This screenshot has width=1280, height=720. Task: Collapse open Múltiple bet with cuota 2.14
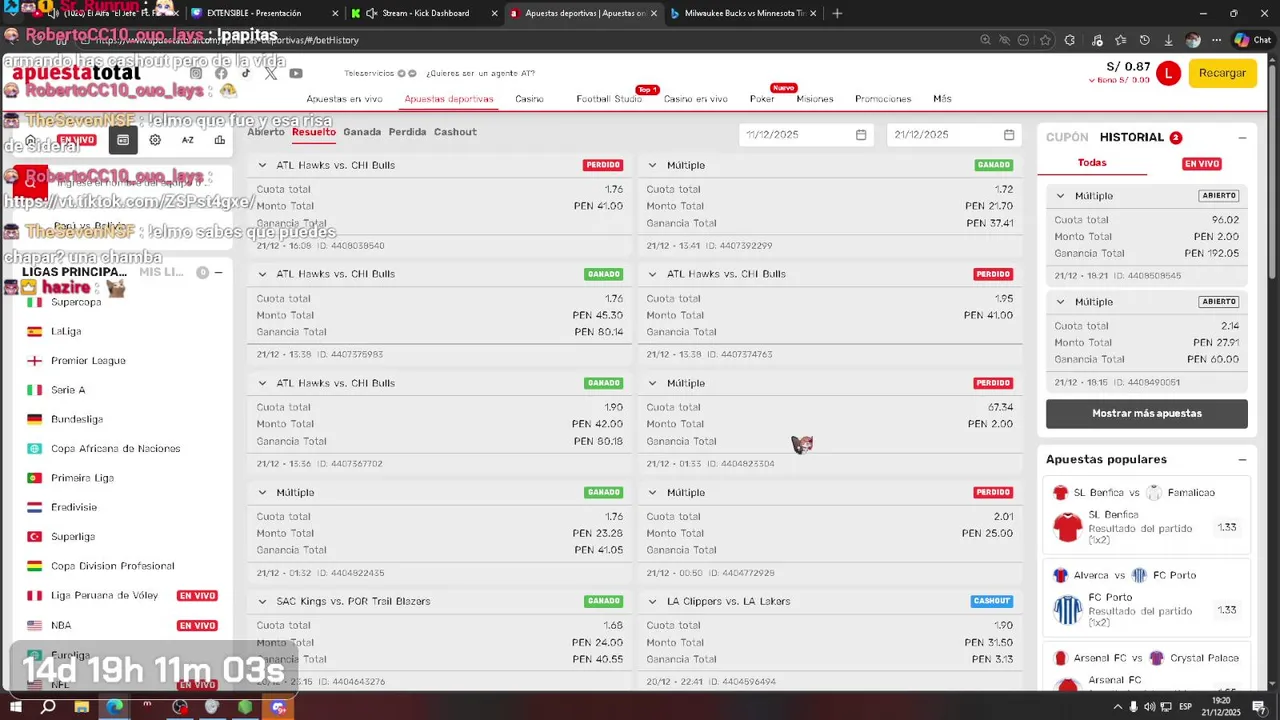1061,302
